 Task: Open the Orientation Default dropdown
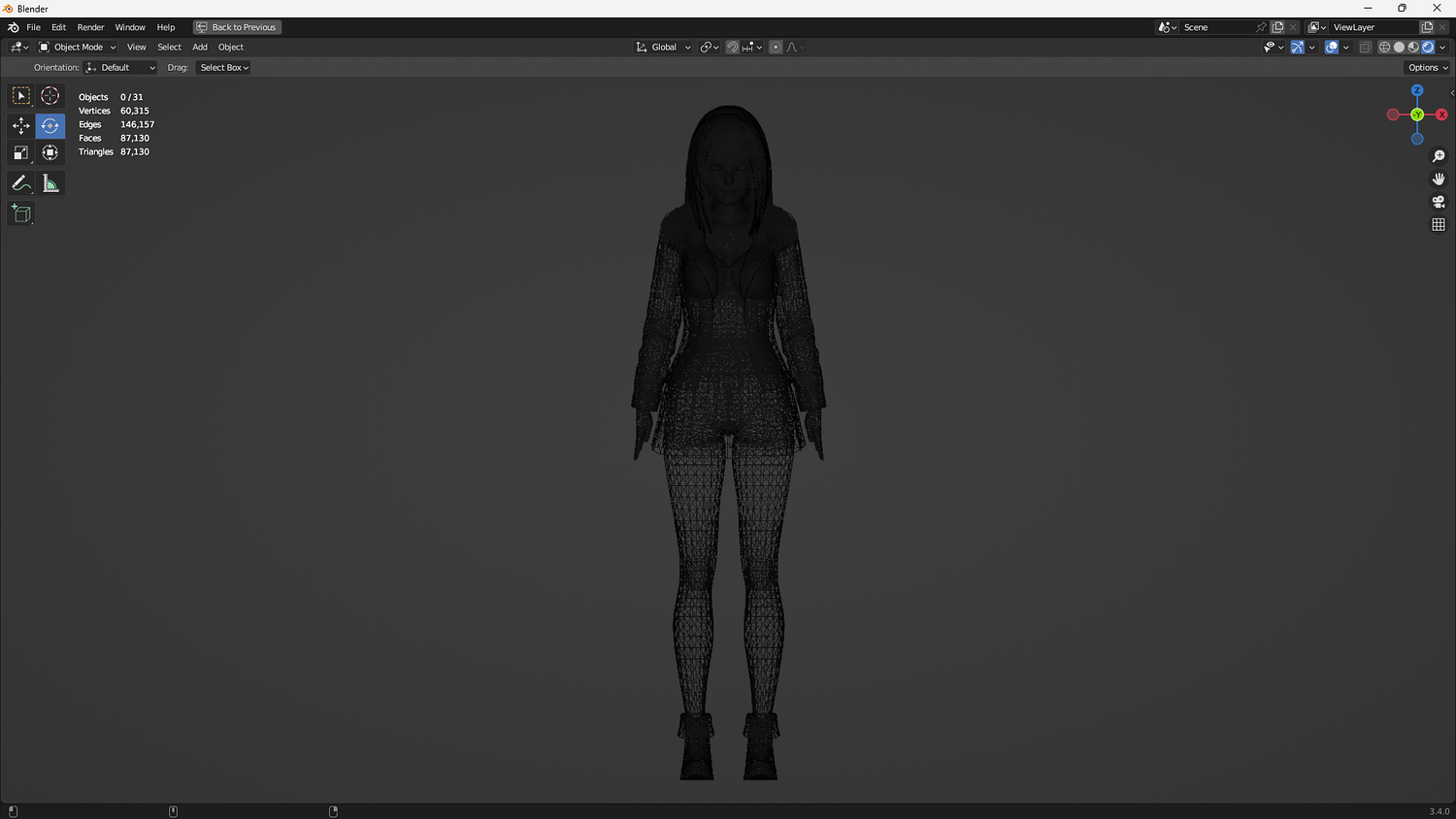[120, 68]
